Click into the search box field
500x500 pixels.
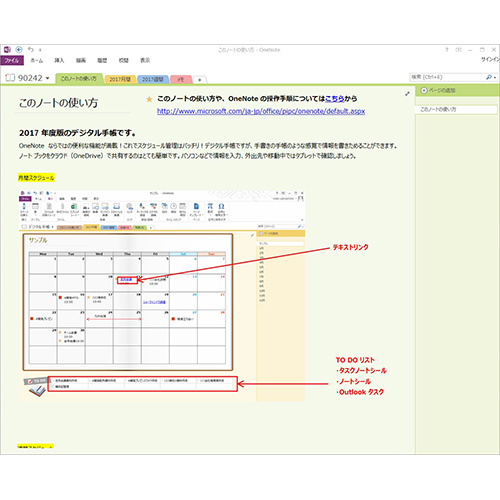447,77
